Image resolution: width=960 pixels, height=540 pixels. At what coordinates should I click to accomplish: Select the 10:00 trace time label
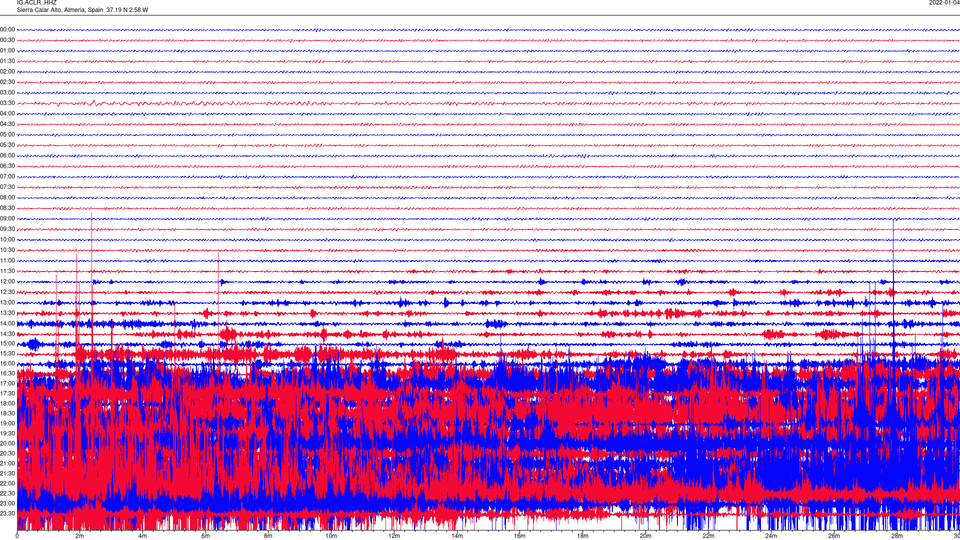pos(7,239)
